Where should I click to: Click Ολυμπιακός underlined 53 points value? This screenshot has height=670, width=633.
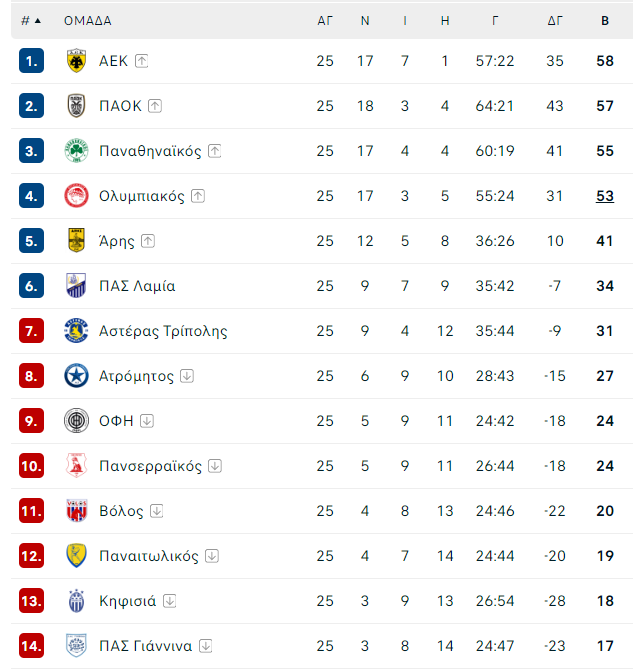pos(605,196)
